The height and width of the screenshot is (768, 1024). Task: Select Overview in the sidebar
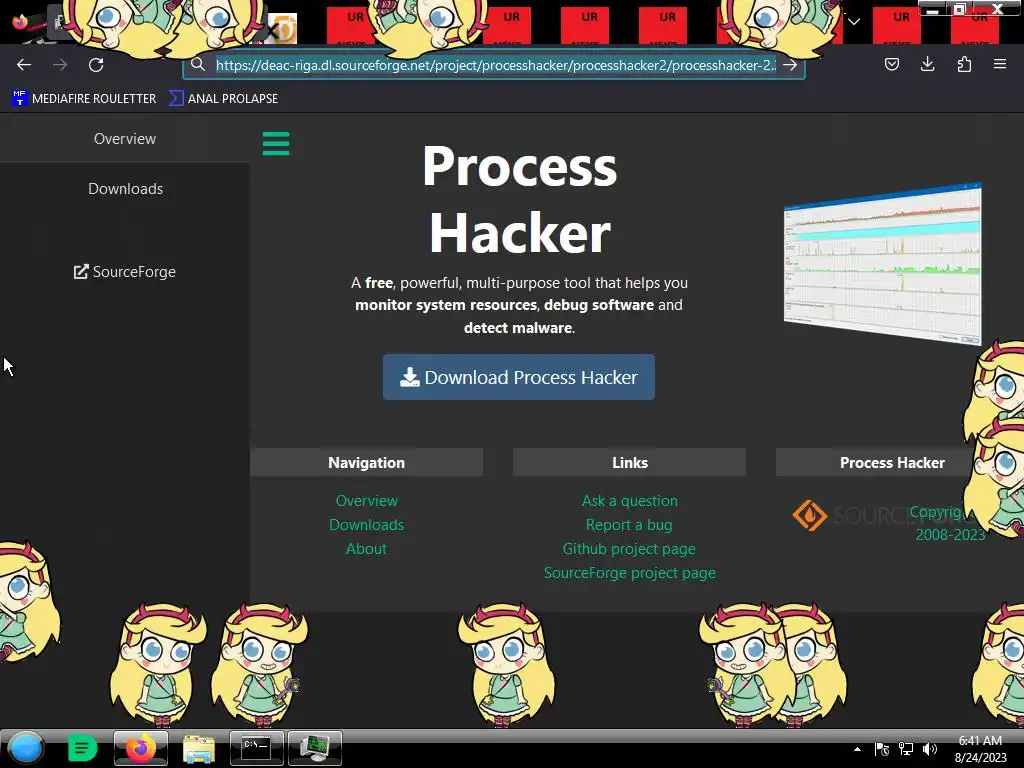click(125, 138)
